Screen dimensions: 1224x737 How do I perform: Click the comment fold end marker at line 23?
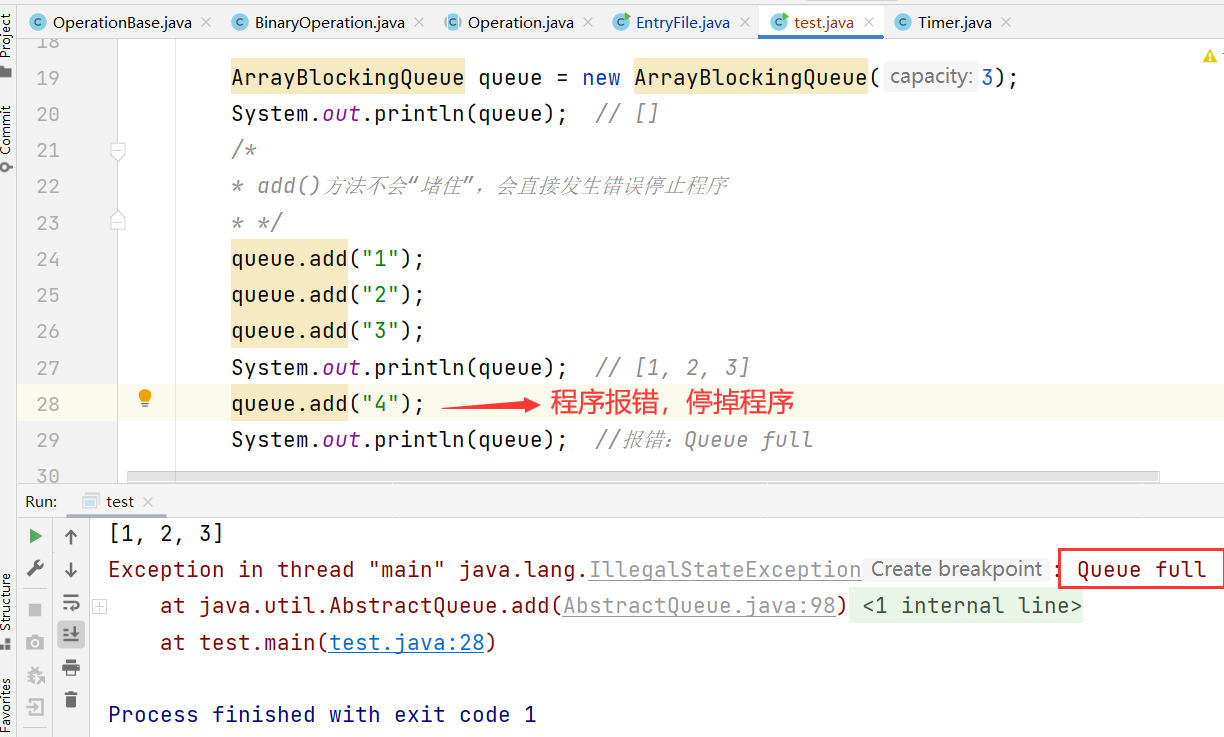118,221
